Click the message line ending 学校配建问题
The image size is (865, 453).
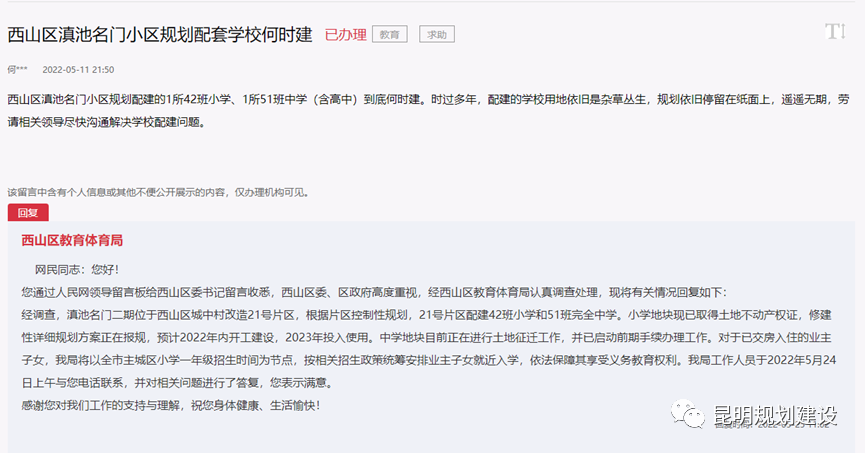pos(105,123)
